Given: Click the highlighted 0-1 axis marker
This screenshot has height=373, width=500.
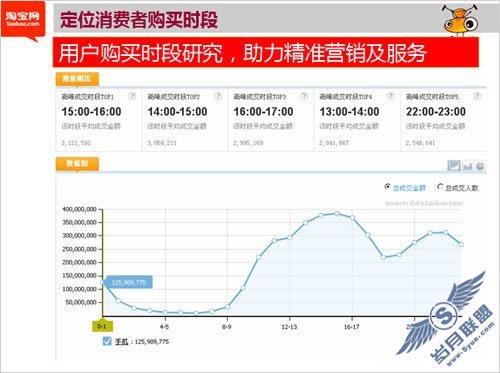Looking at the screenshot, I should click(102, 326).
